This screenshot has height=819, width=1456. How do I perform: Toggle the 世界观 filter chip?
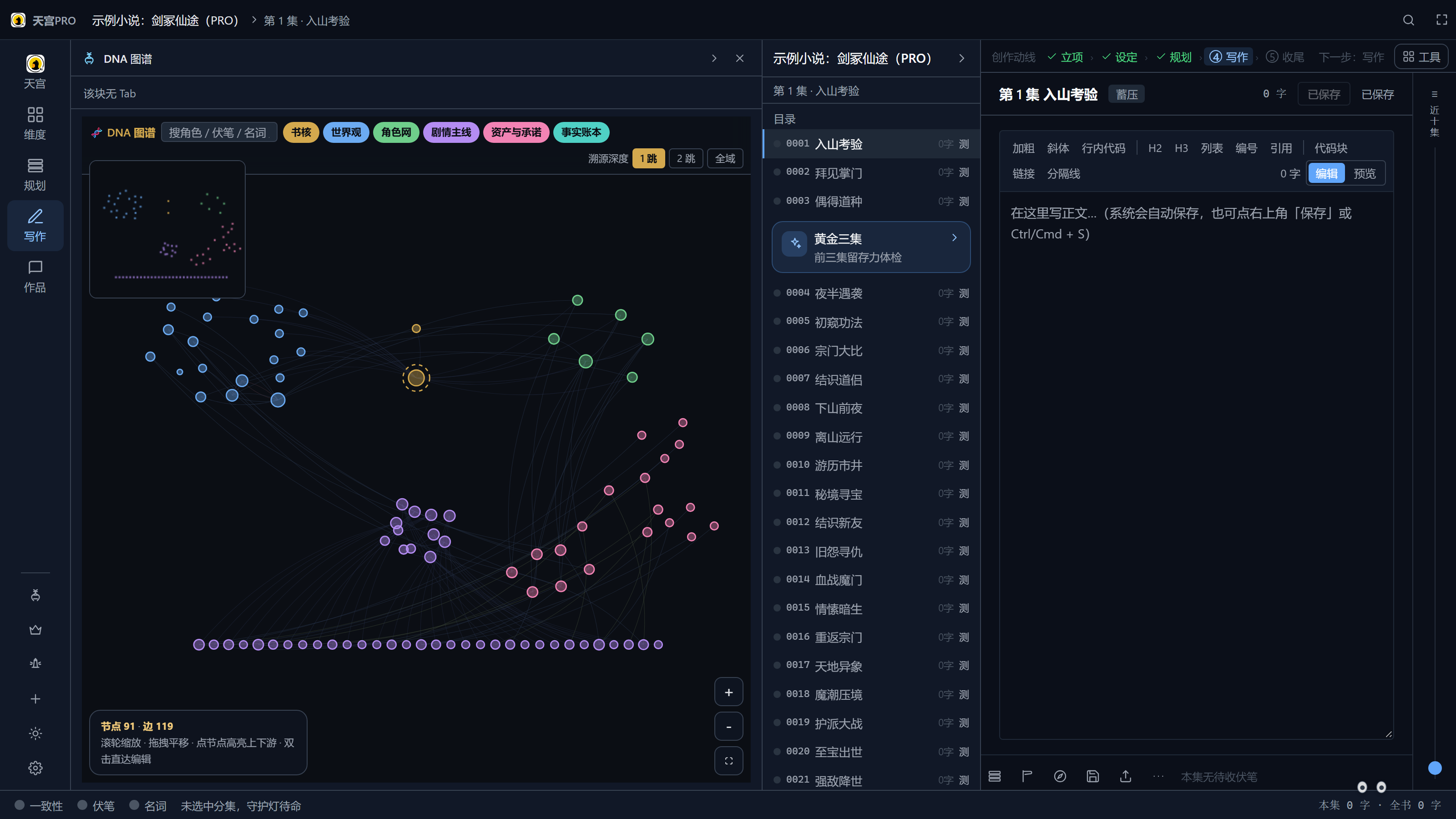[x=346, y=132]
